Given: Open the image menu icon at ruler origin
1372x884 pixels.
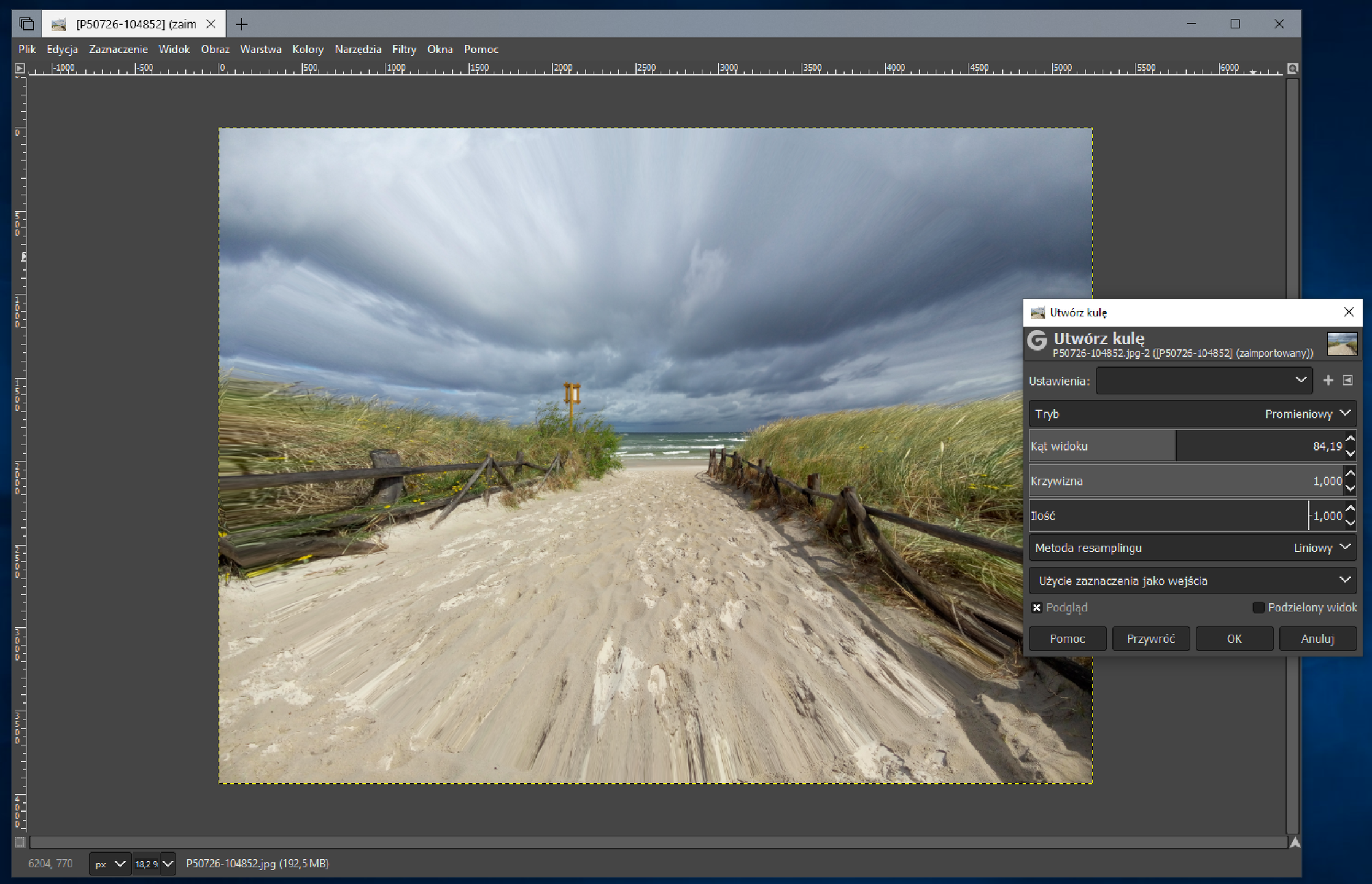Looking at the screenshot, I should 20,69.
